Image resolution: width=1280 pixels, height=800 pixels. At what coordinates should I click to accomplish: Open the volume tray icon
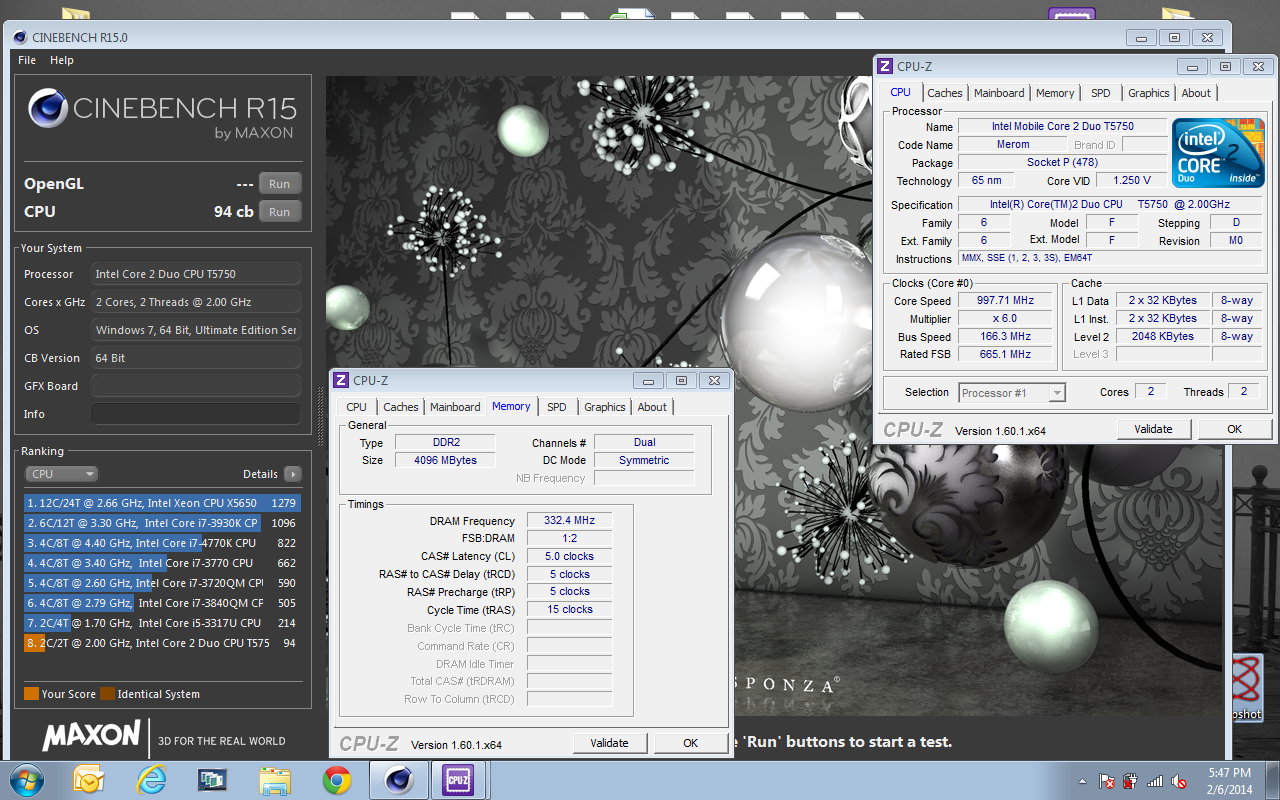click(1180, 780)
